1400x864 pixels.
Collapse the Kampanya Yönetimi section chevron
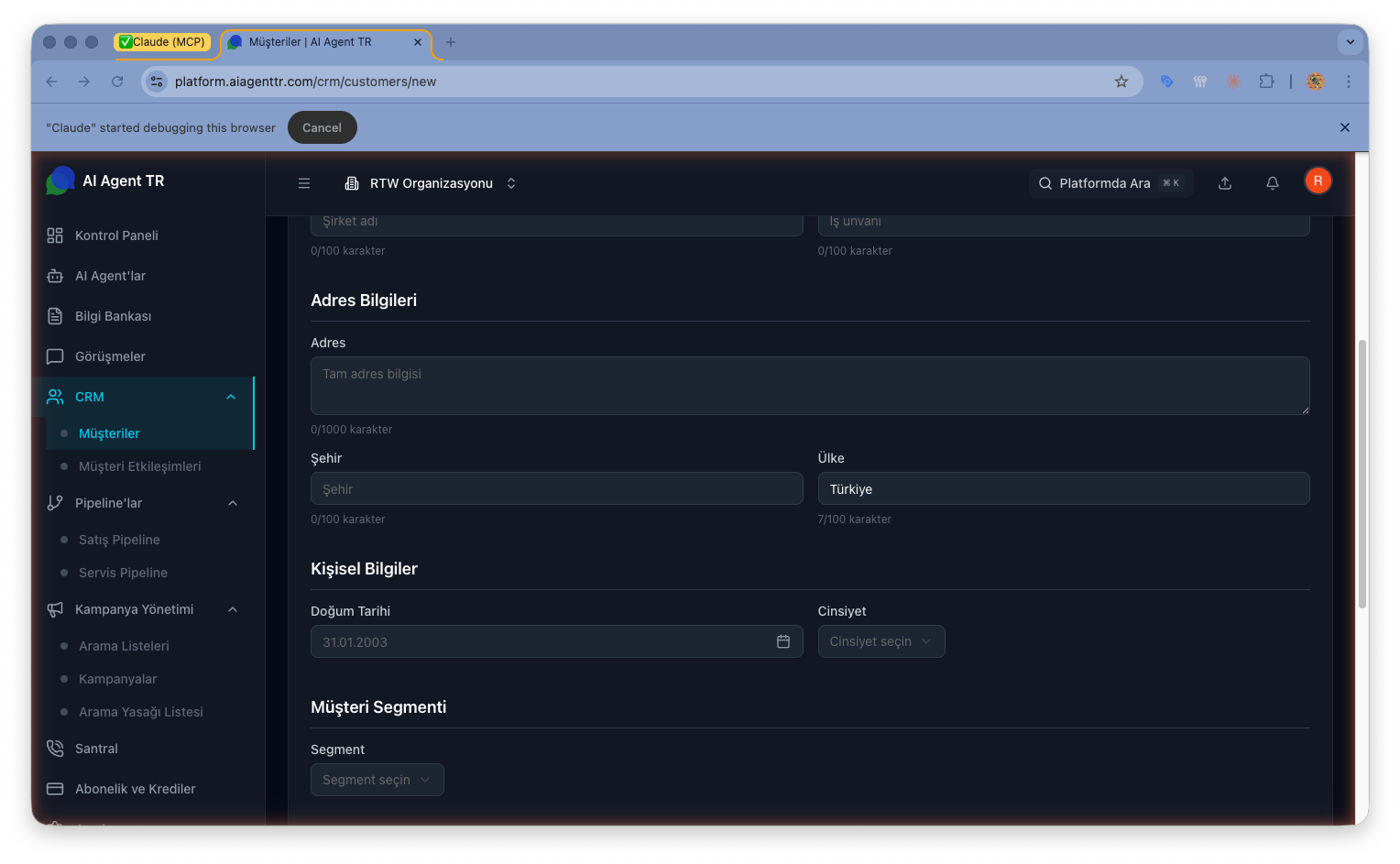[x=233, y=609]
